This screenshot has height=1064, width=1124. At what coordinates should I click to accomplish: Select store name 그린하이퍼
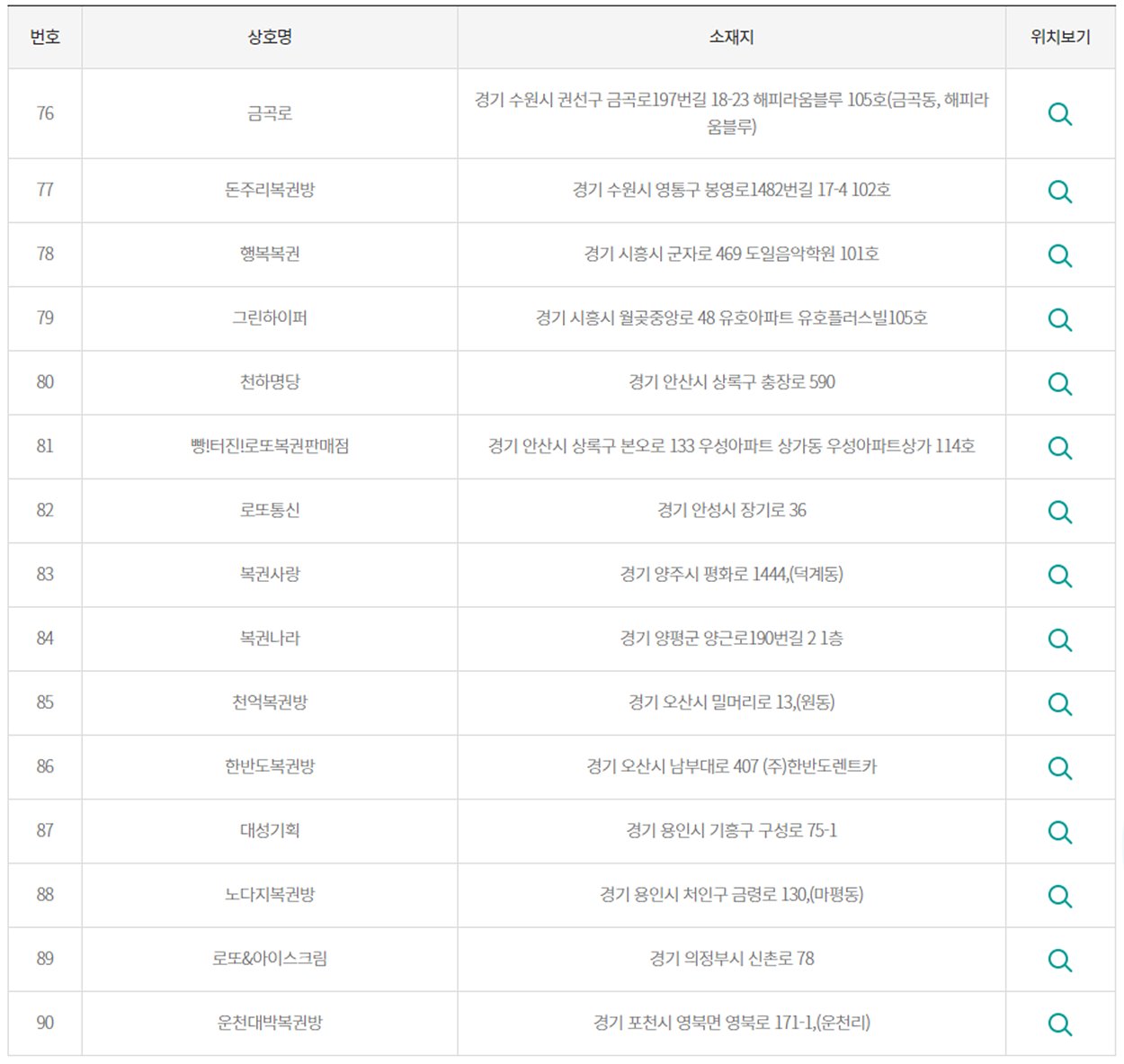point(270,317)
